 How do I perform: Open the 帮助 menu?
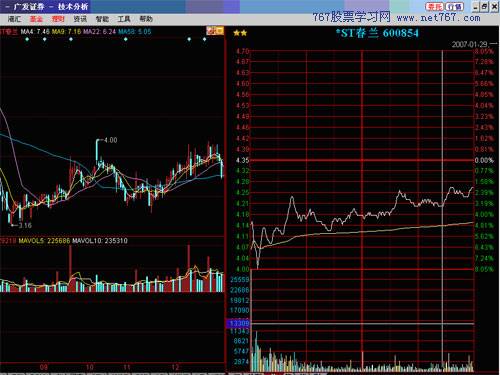pyautogui.click(x=146, y=19)
